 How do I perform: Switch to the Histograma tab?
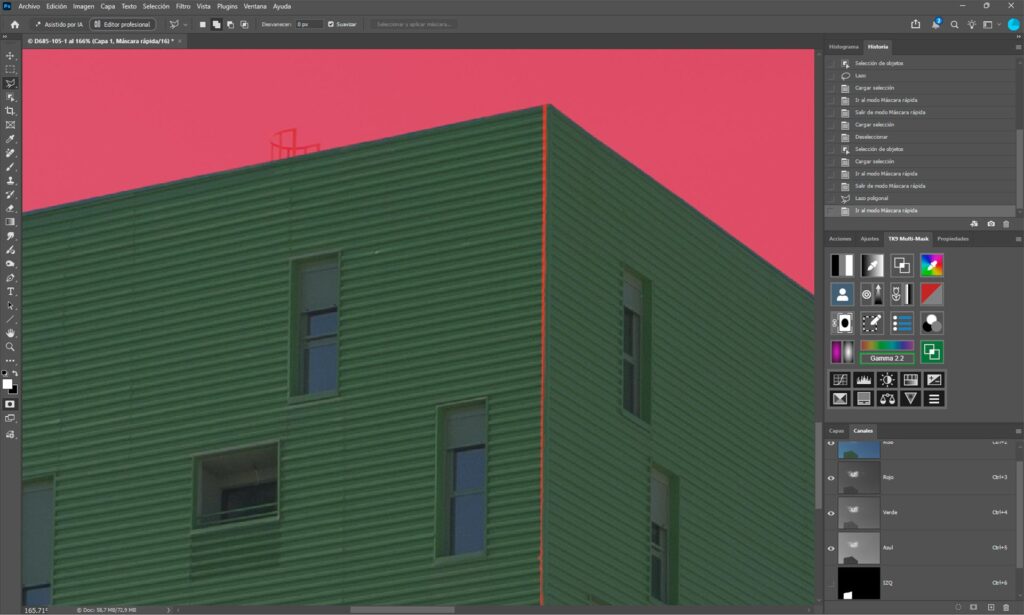click(844, 47)
